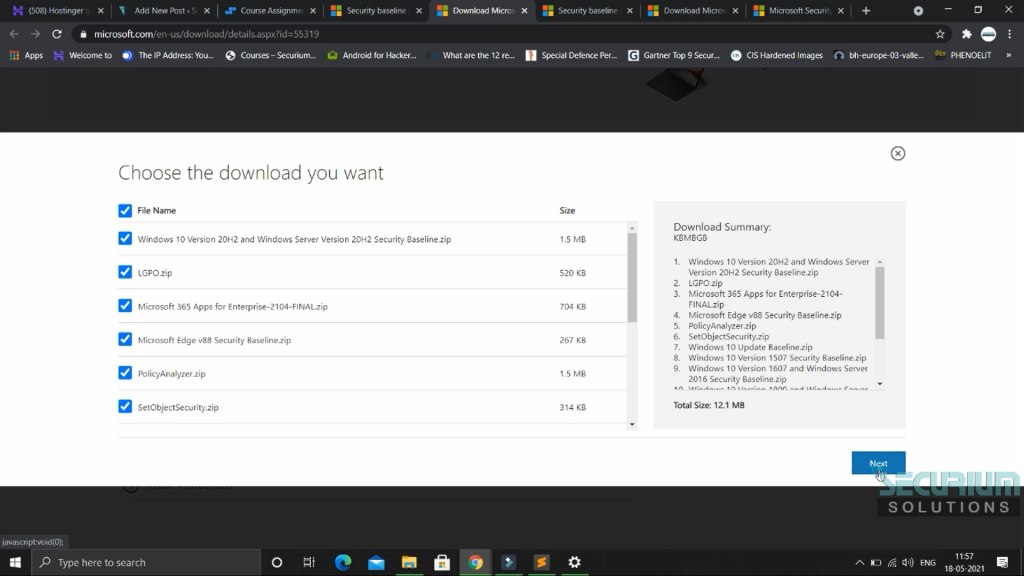The width and height of the screenshot is (1024, 576).
Task: Switch to the Microsoft Security tab
Action: [x=798, y=10]
